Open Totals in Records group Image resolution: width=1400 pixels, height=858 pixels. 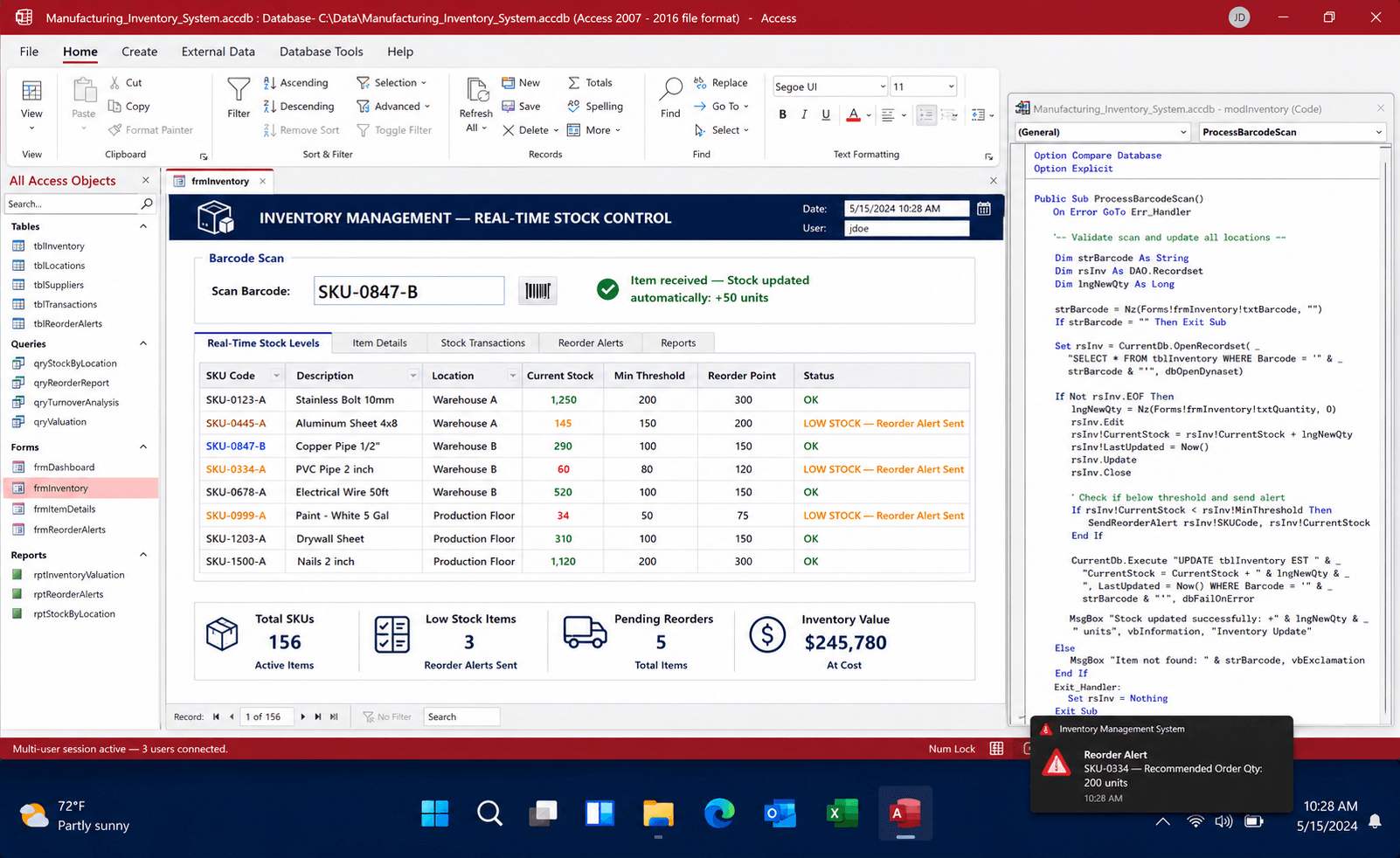point(590,83)
